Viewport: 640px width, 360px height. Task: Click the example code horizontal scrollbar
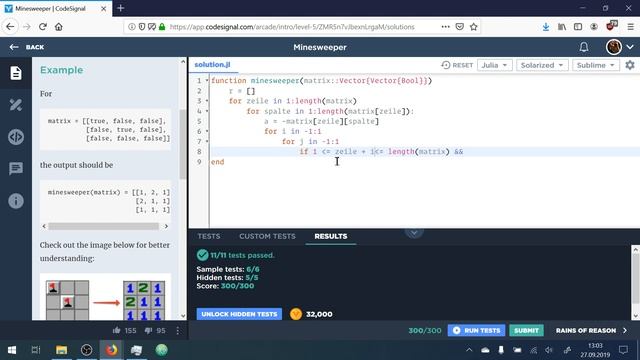coord(103,226)
